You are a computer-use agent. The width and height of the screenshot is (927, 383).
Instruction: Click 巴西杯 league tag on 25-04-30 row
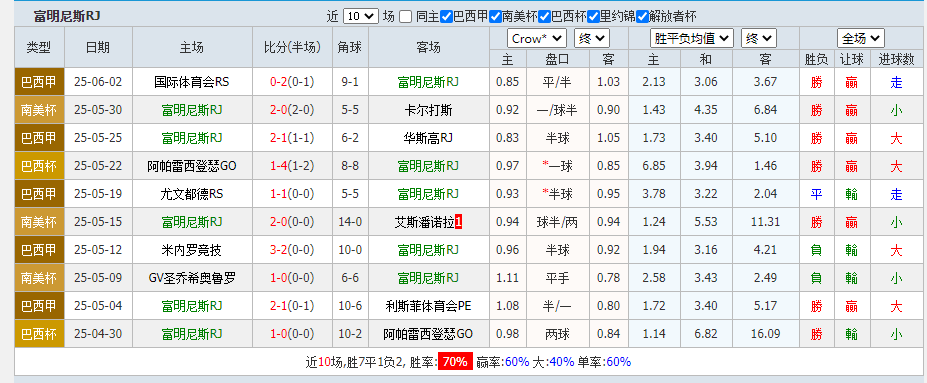click(39, 335)
